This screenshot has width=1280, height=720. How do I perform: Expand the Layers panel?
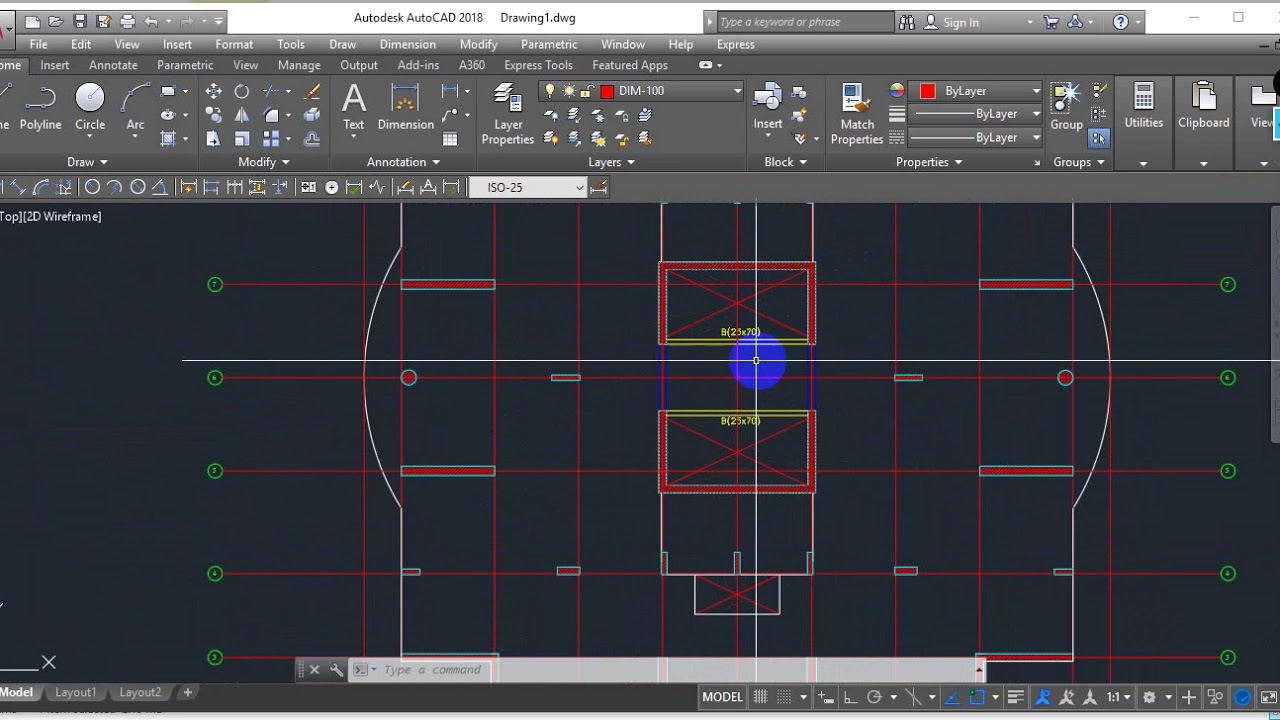(612, 162)
